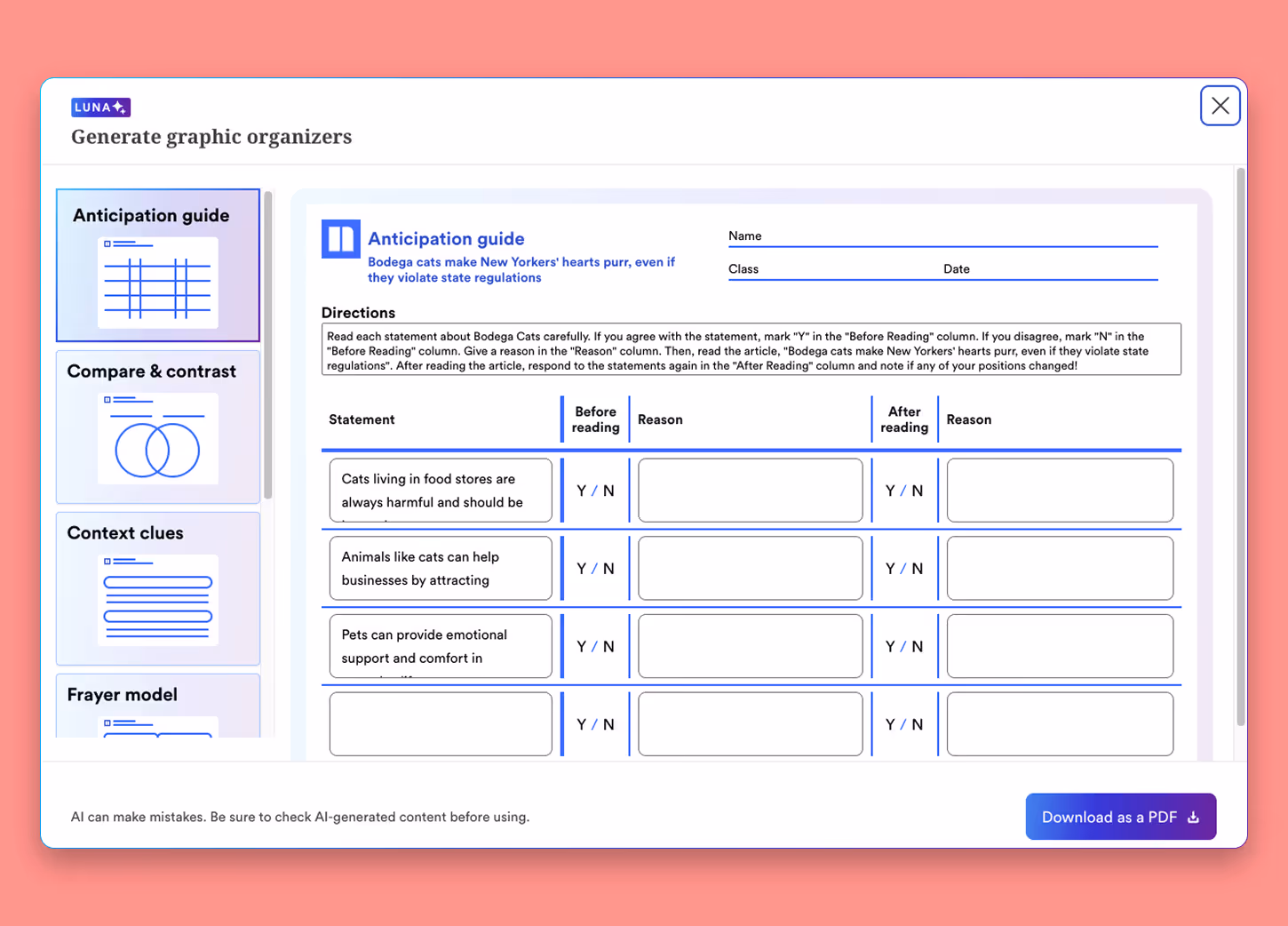The width and height of the screenshot is (1288, 926).
Task: Click the Directions text box
Action: (x=751, y=349)
